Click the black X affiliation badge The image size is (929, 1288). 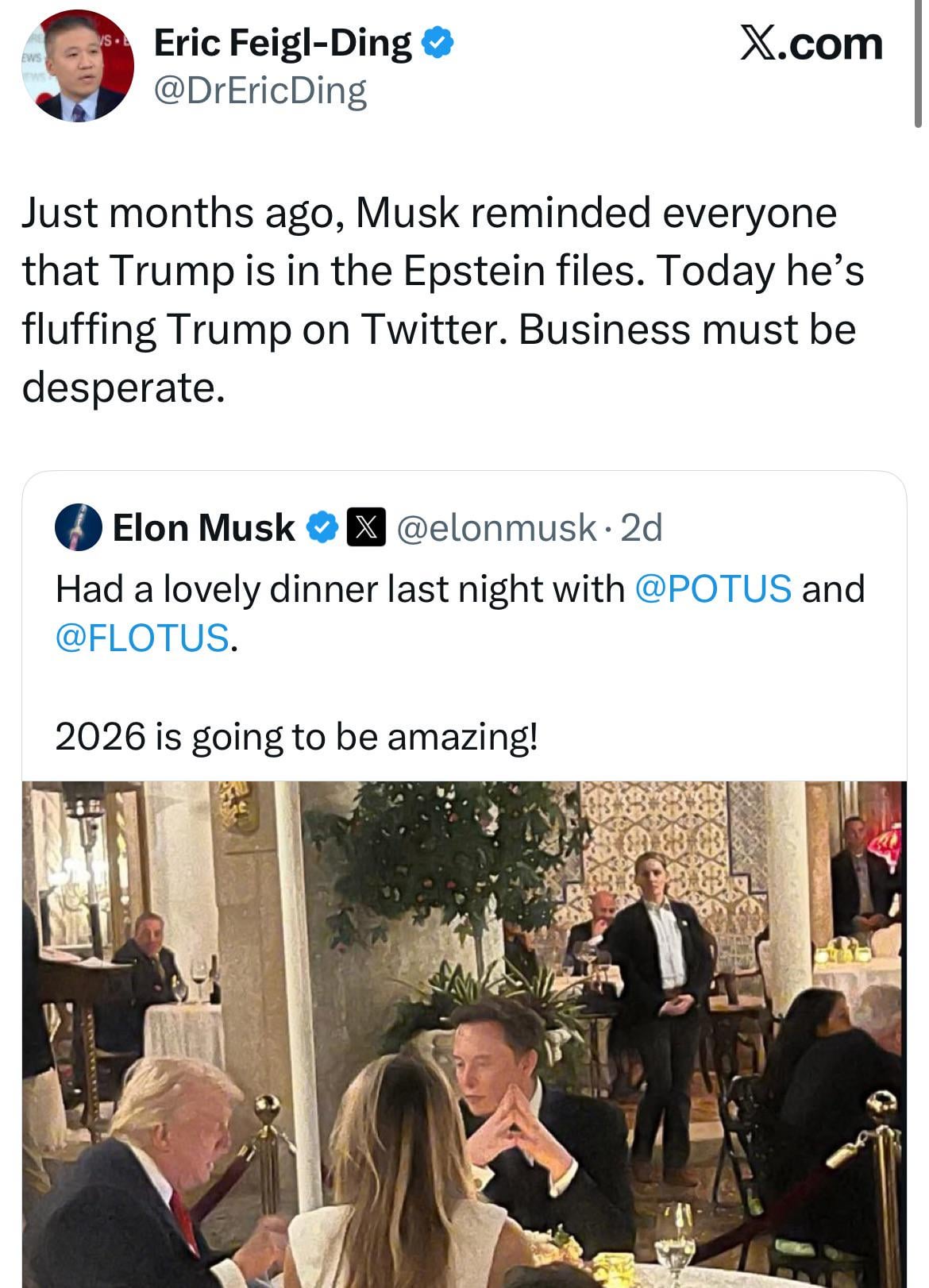pos(366,528)
